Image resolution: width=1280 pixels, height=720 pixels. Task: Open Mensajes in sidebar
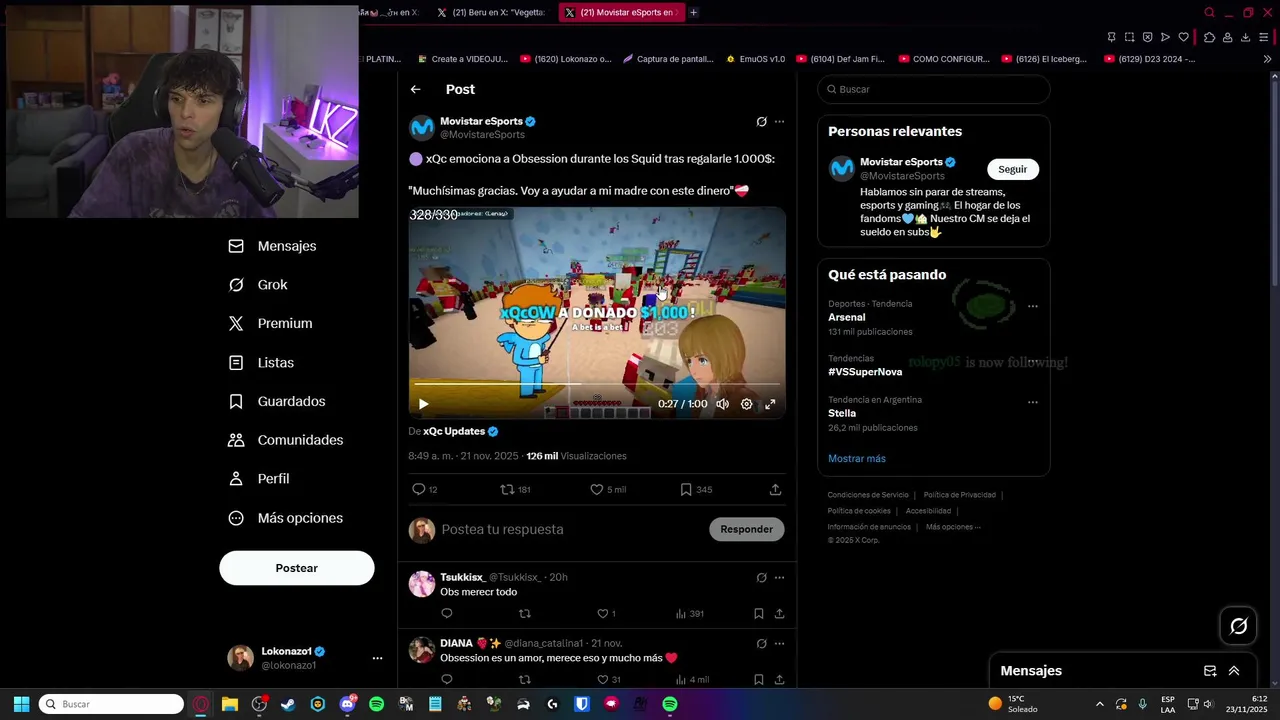click(x=272, y=246)
